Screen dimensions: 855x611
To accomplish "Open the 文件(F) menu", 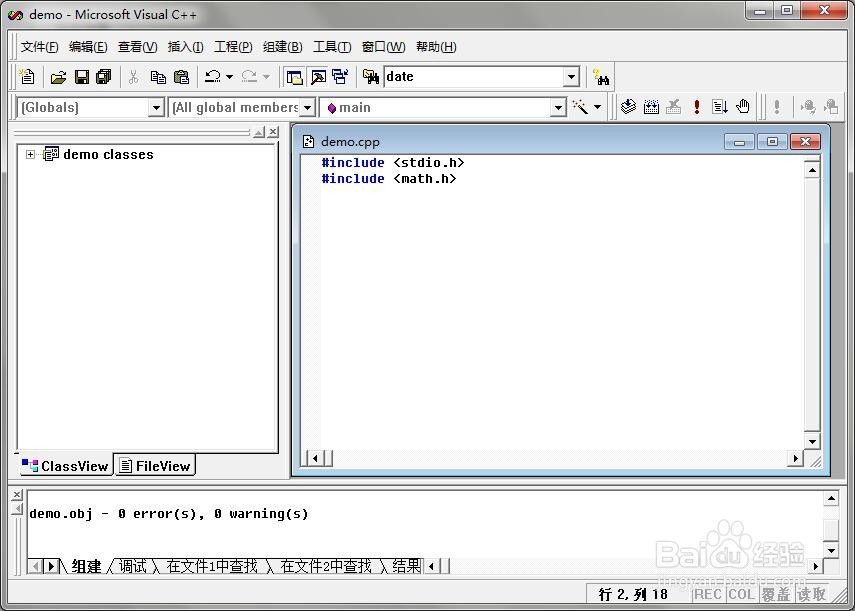I will [x=39, y=47].
